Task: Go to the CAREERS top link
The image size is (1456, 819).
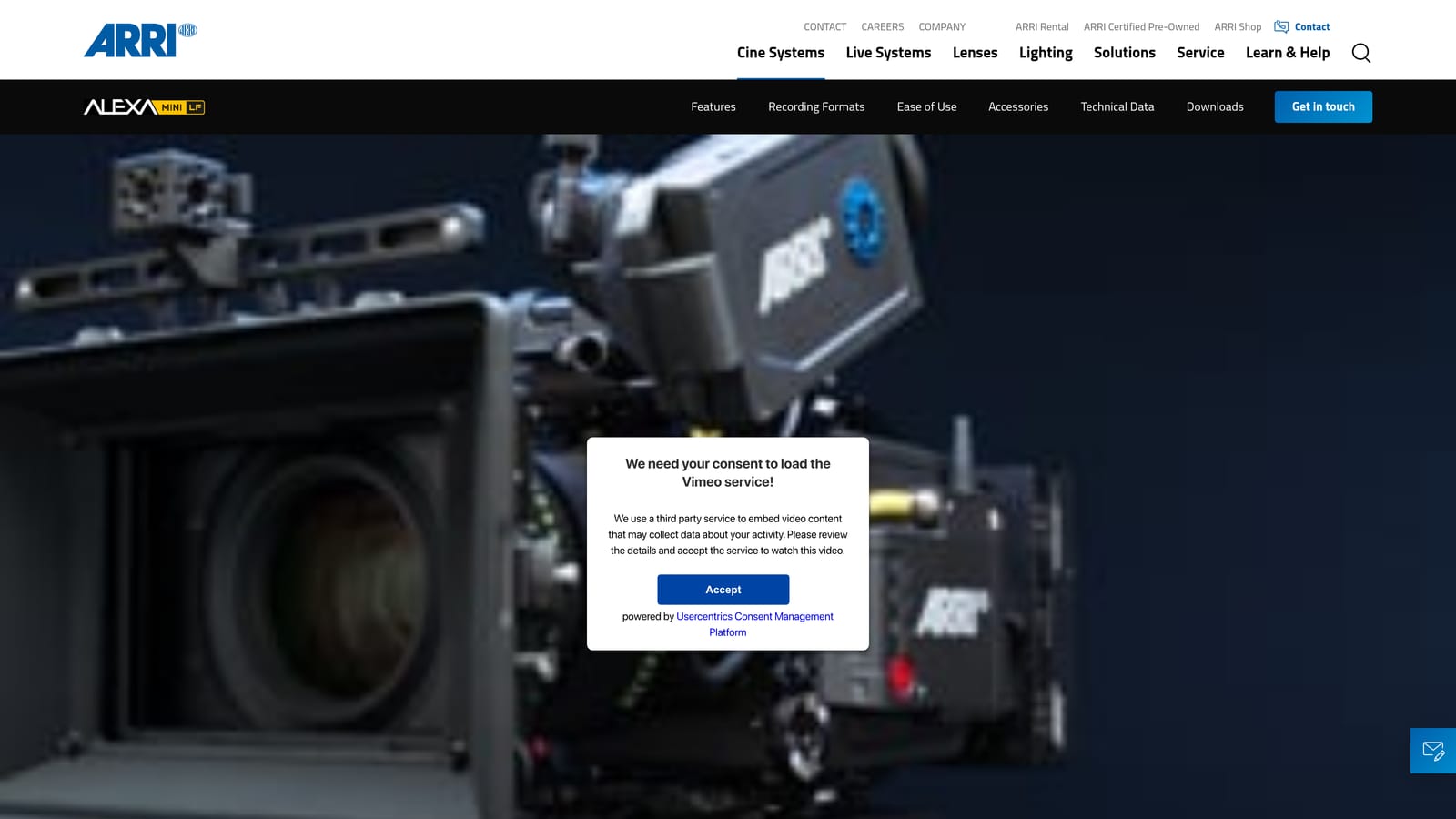Action: [x=883, y=27]
